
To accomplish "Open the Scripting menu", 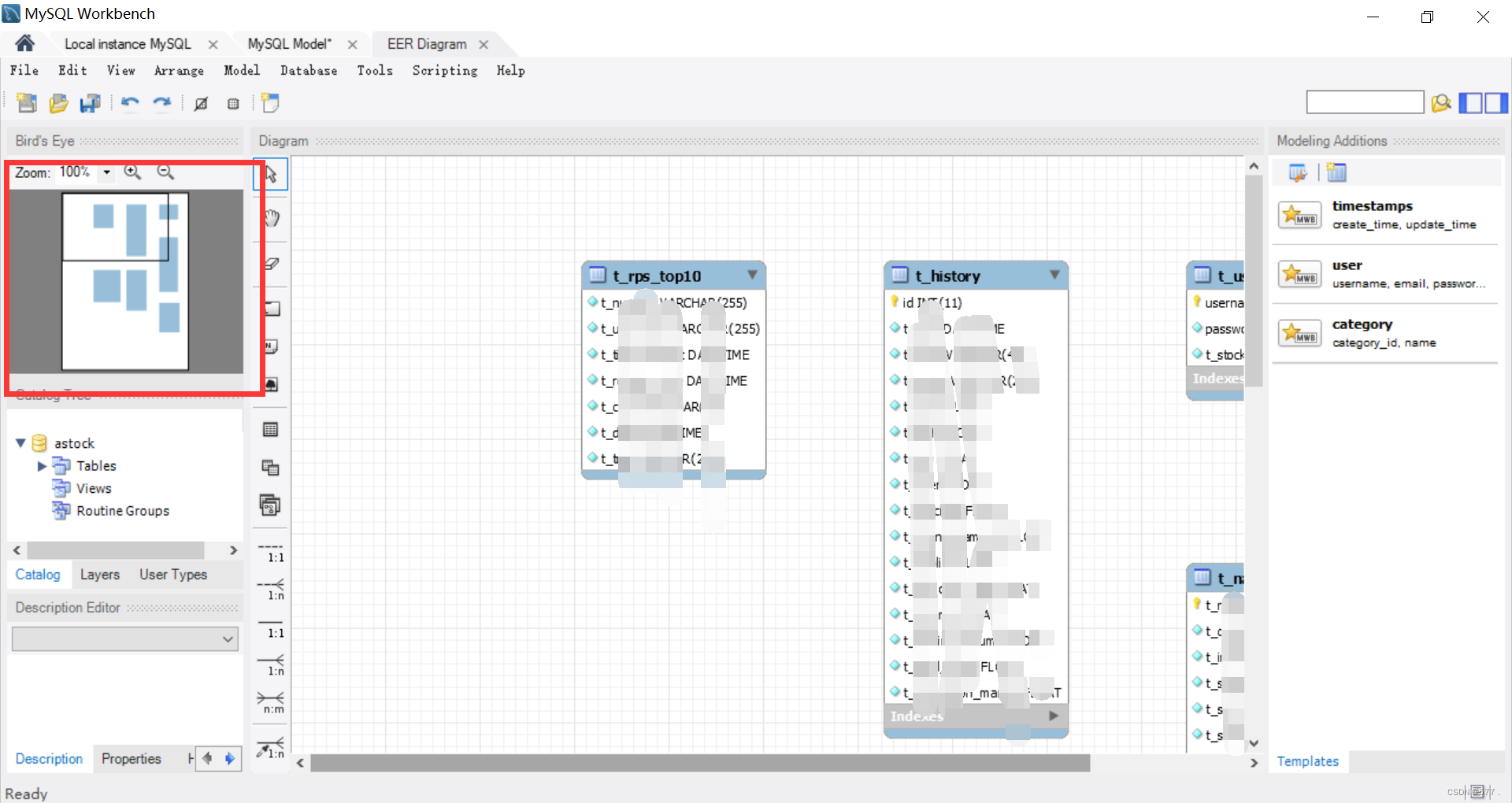I will click(445, 70).
